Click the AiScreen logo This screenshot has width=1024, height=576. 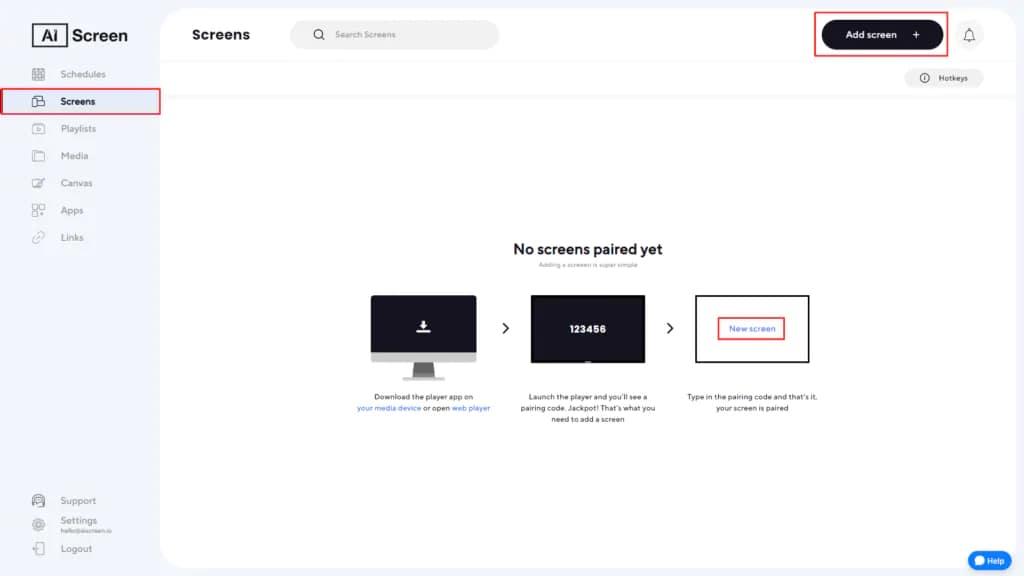point(80,35)
